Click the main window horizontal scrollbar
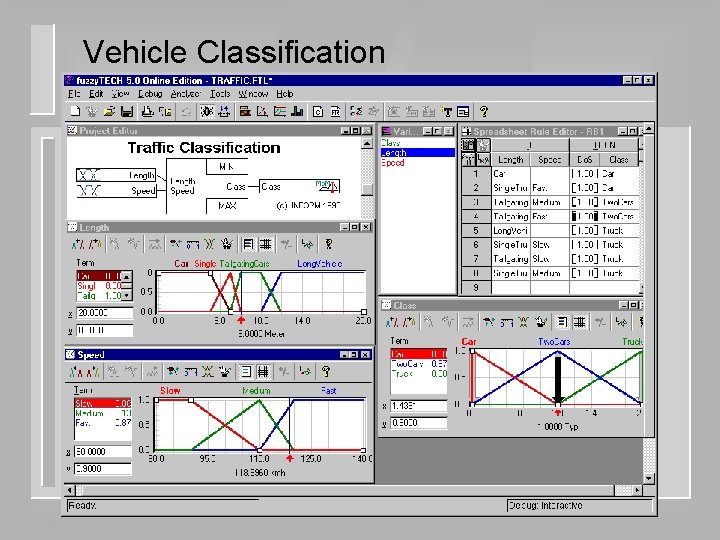 (x=353, y=490)
